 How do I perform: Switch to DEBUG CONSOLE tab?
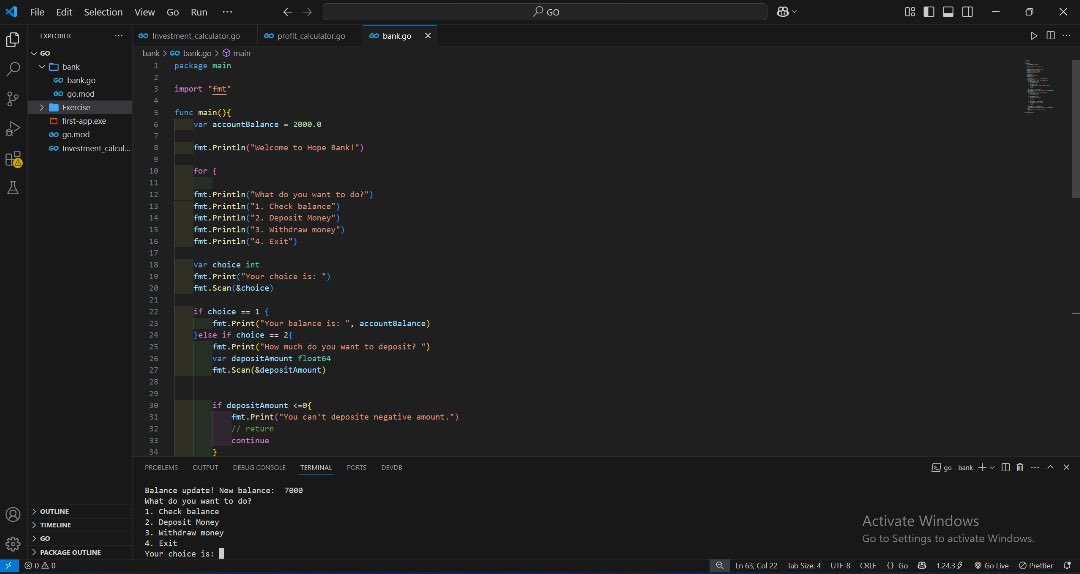click(x=259, y=467)
